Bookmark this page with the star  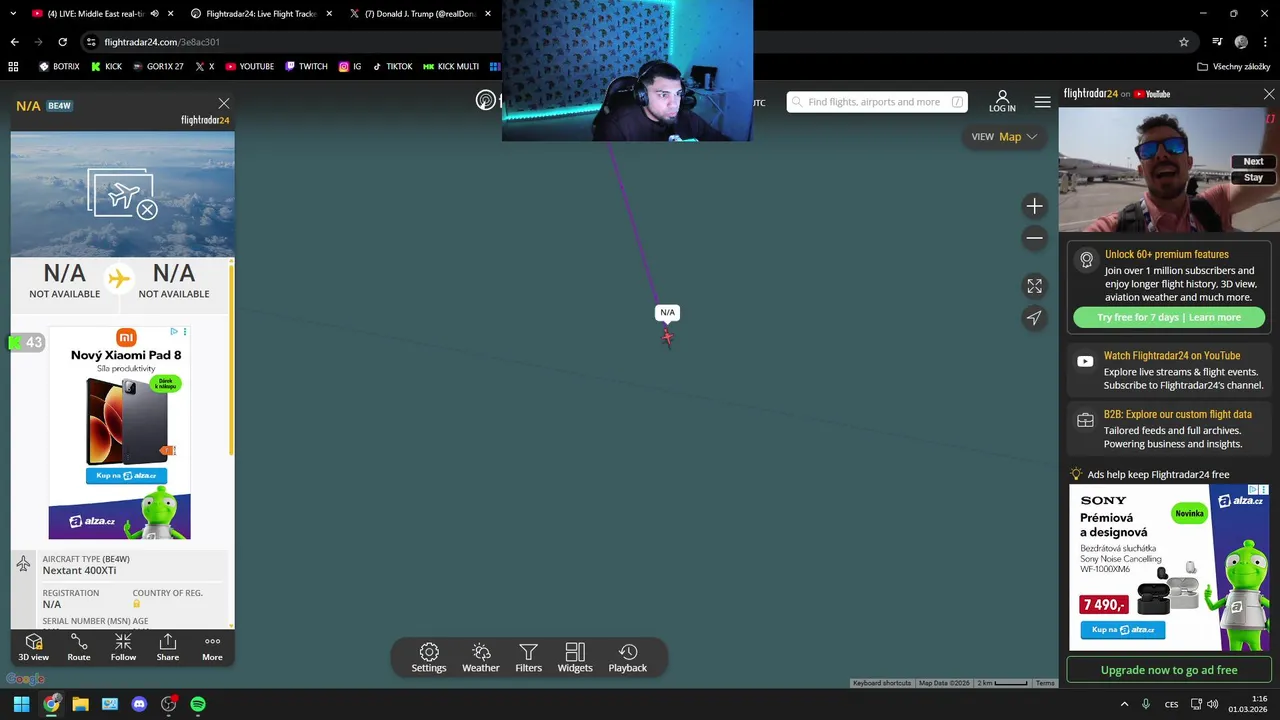pyautogui.click(x=1184, y=42)
